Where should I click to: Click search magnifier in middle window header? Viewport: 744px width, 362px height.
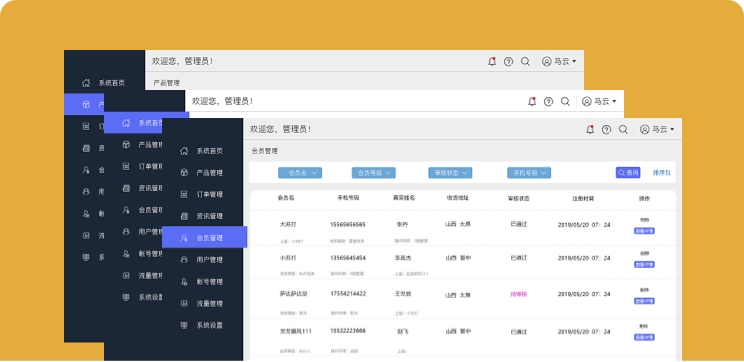pos(565,102)
